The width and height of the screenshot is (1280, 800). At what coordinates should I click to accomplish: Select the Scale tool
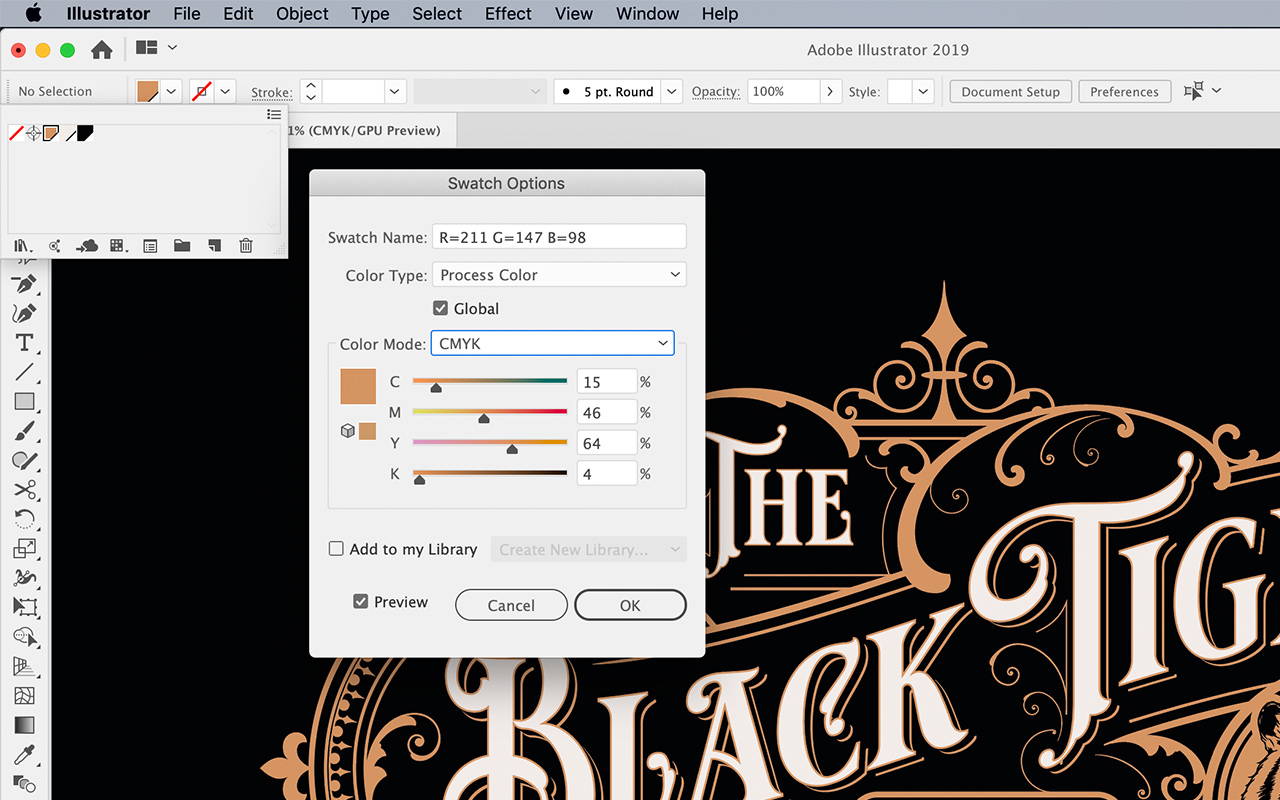click(x=25, y=548)
